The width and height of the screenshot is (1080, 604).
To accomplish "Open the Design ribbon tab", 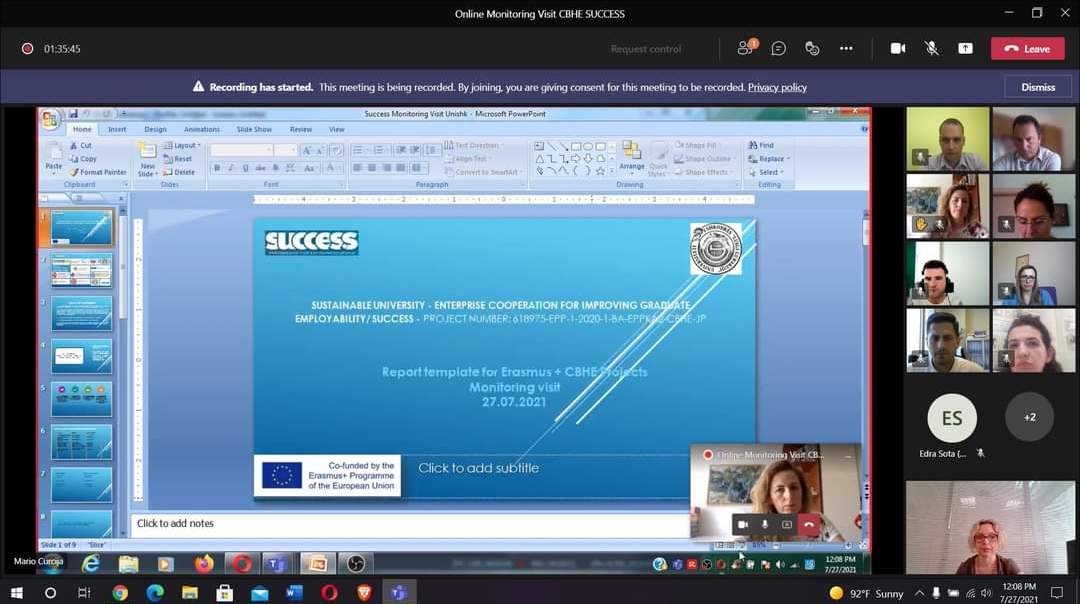I will click(155, 129).
